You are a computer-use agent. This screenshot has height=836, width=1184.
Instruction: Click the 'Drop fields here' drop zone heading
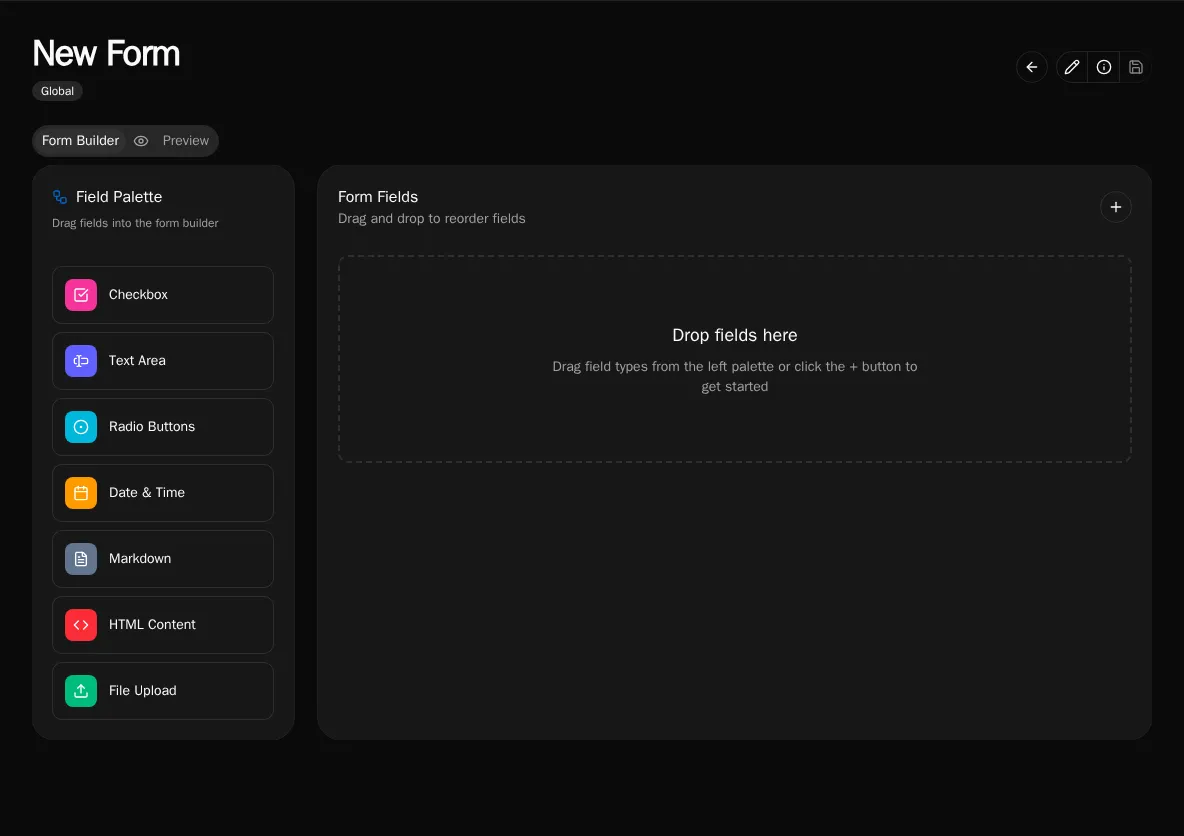point(734,335)
